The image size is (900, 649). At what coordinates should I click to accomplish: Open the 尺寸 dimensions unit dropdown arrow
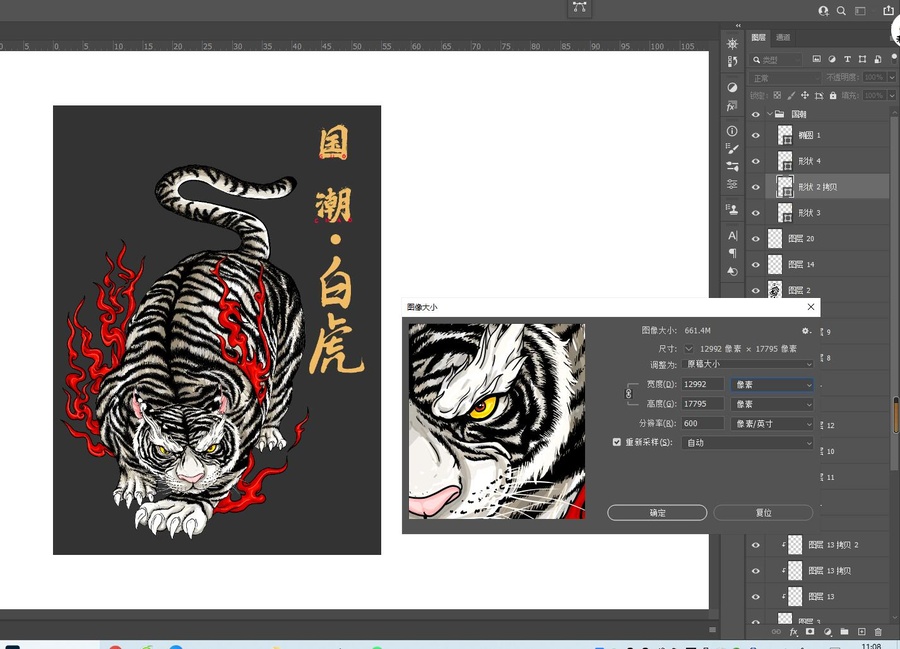click(x=688, y=348)
